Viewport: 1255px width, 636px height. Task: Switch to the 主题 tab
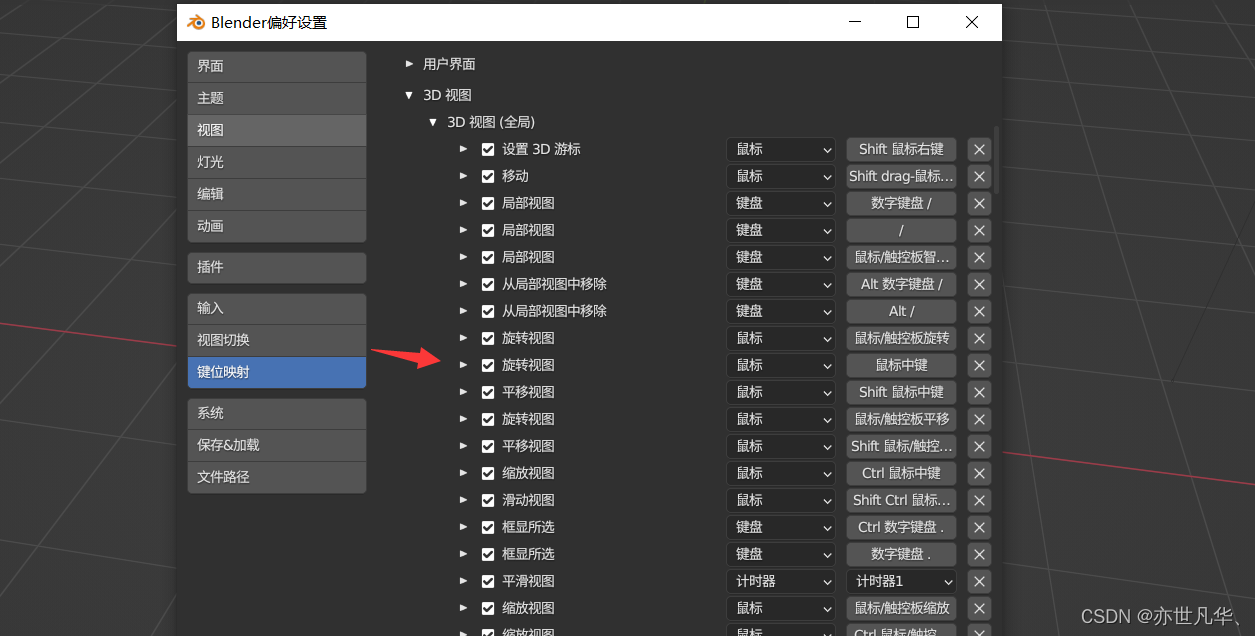(x=277, y=98)
